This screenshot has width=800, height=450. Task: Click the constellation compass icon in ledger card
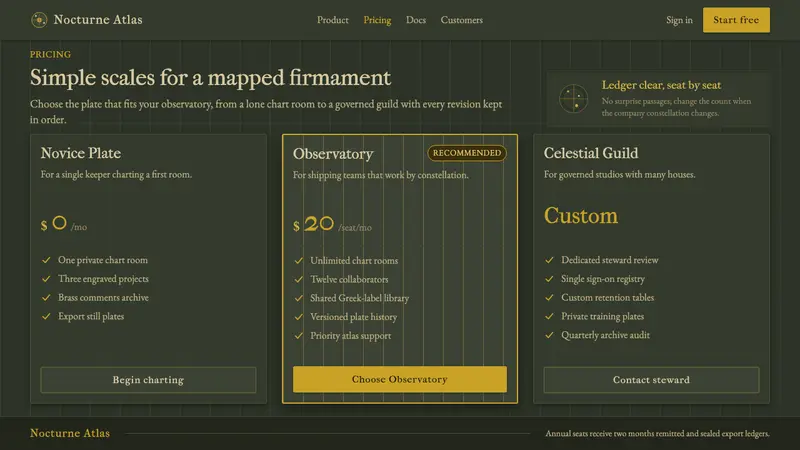tap(573, 98)
